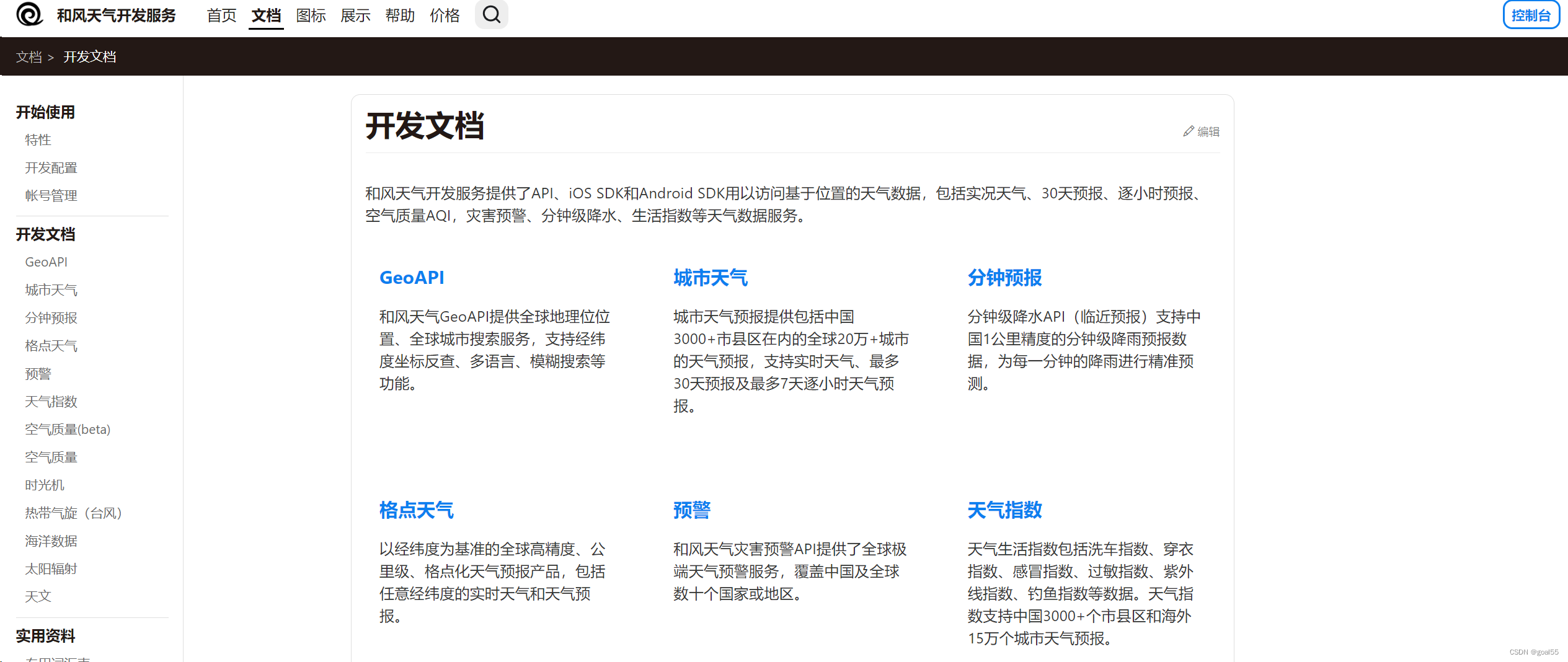Open the 帮助 menu item
The height and width of the screenshot is (662, 1568).
(400, 15)
